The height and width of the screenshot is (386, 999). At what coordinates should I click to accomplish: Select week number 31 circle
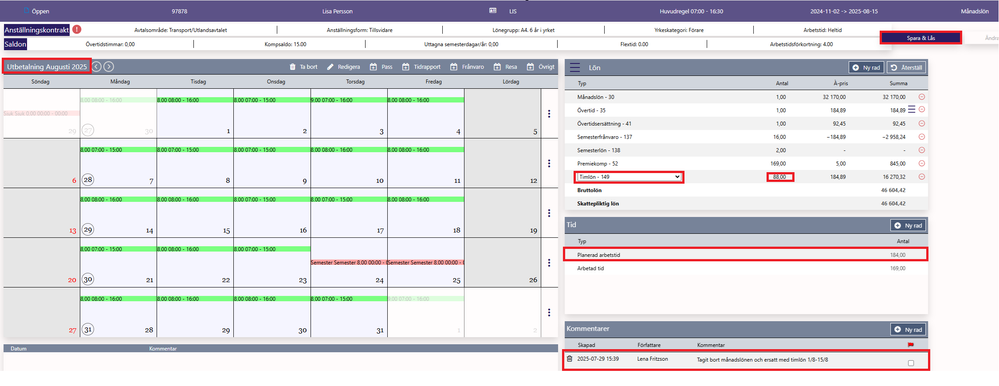coord(88,329)
